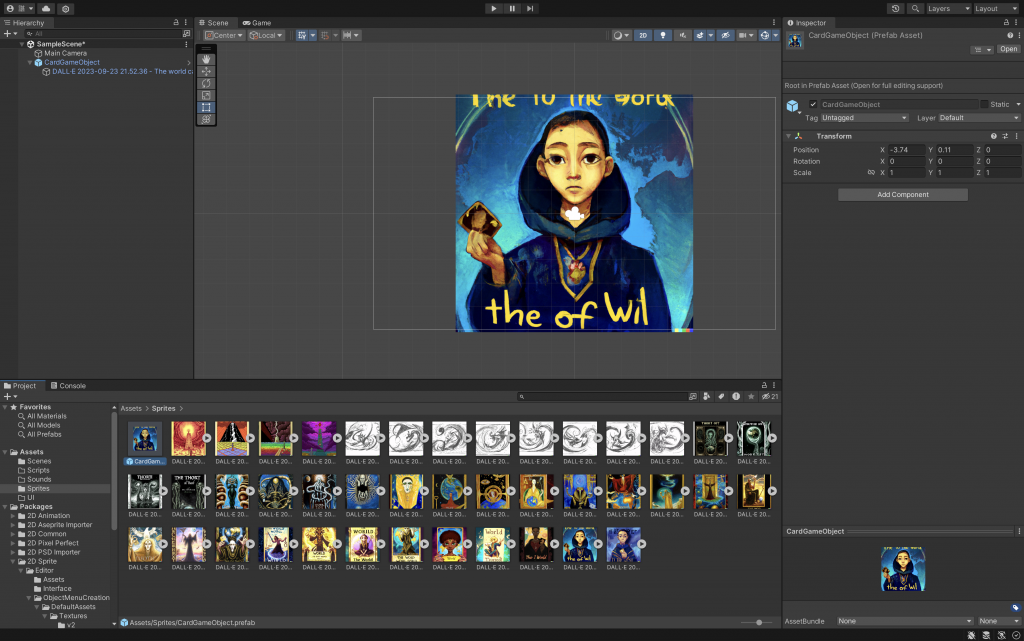Click Search by Label icon in Project

pos(721,396)
